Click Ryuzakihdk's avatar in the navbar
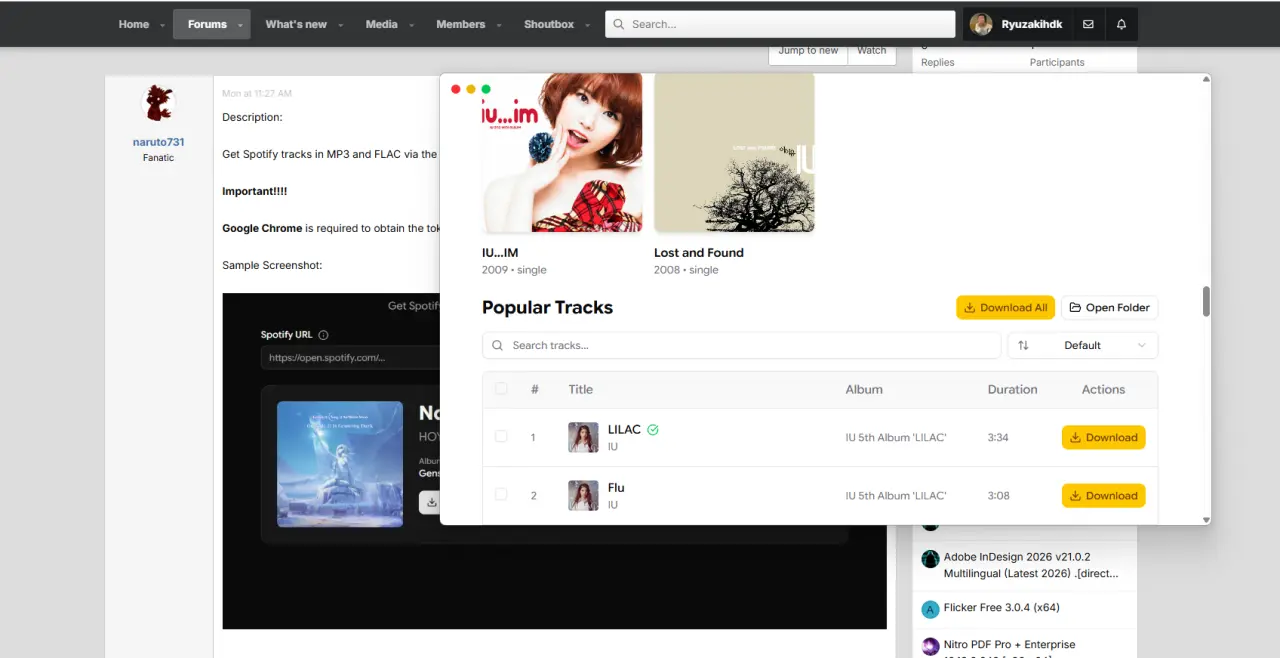 tap(981, 24)
